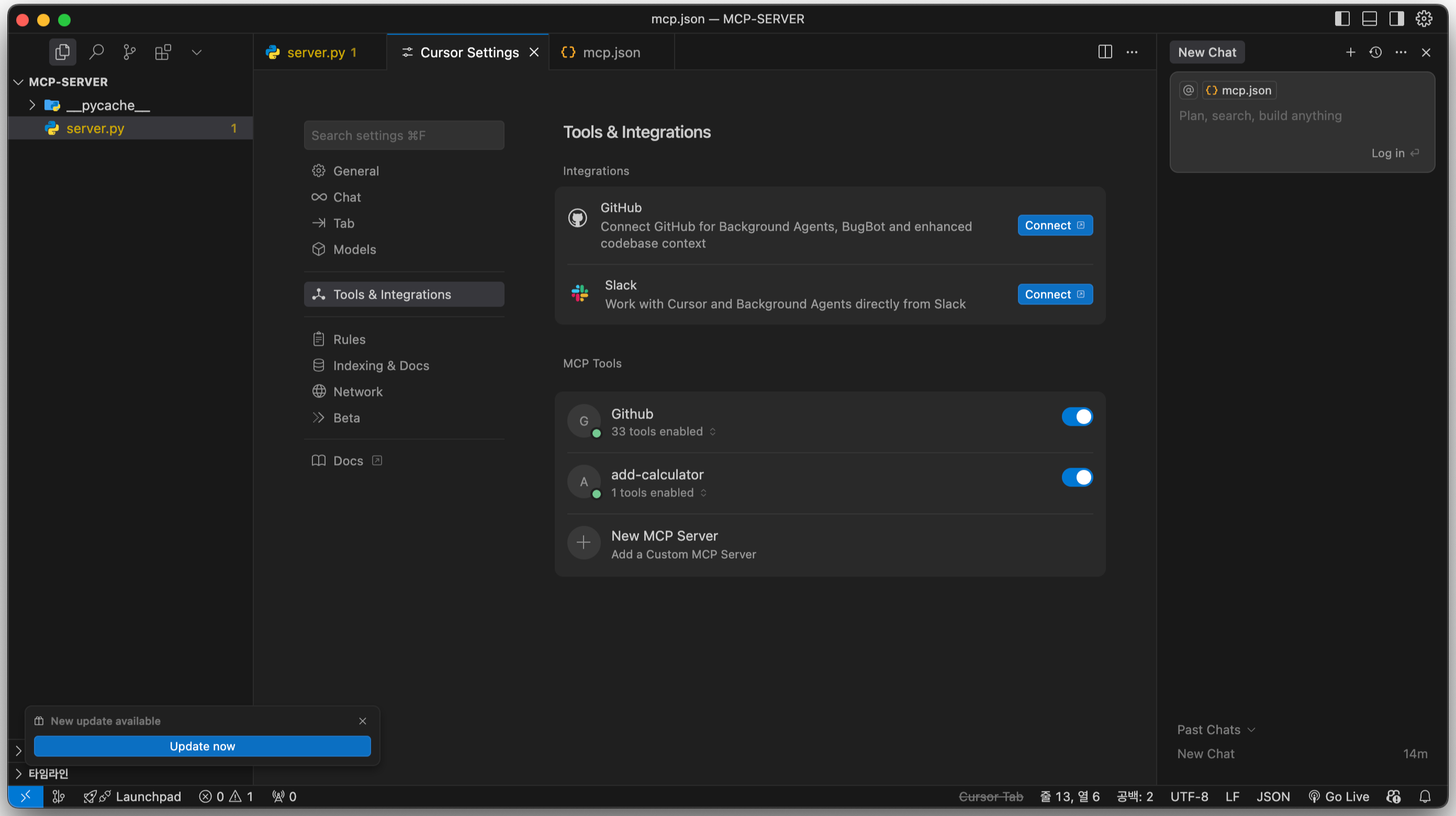Toggle the primary sidebar layout icon
1456x816 pixels.
pos(1342,19)
